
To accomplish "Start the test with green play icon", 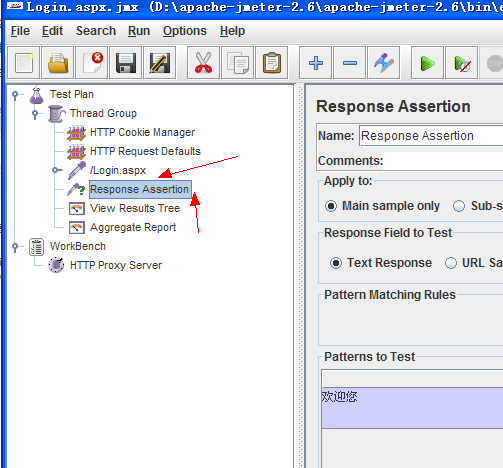I will (x=427, y=63).
